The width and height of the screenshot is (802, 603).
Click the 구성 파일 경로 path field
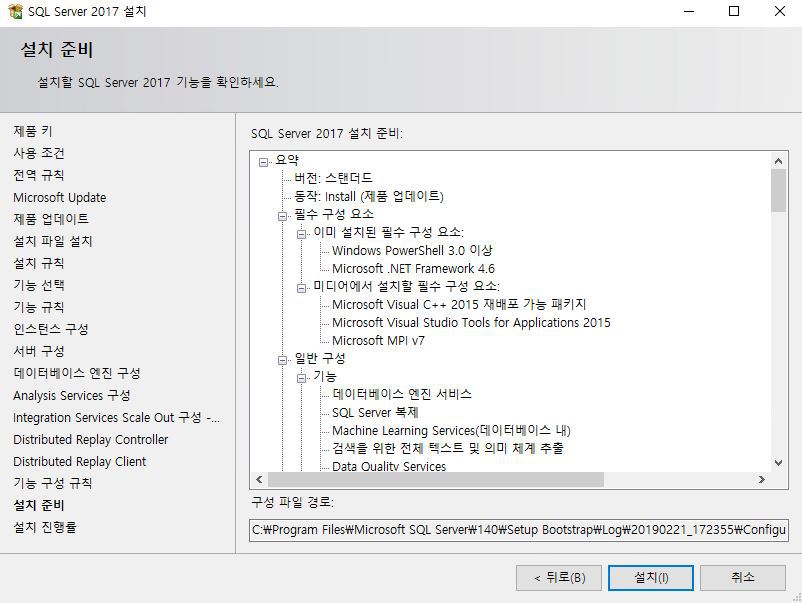tap(519, 530)
